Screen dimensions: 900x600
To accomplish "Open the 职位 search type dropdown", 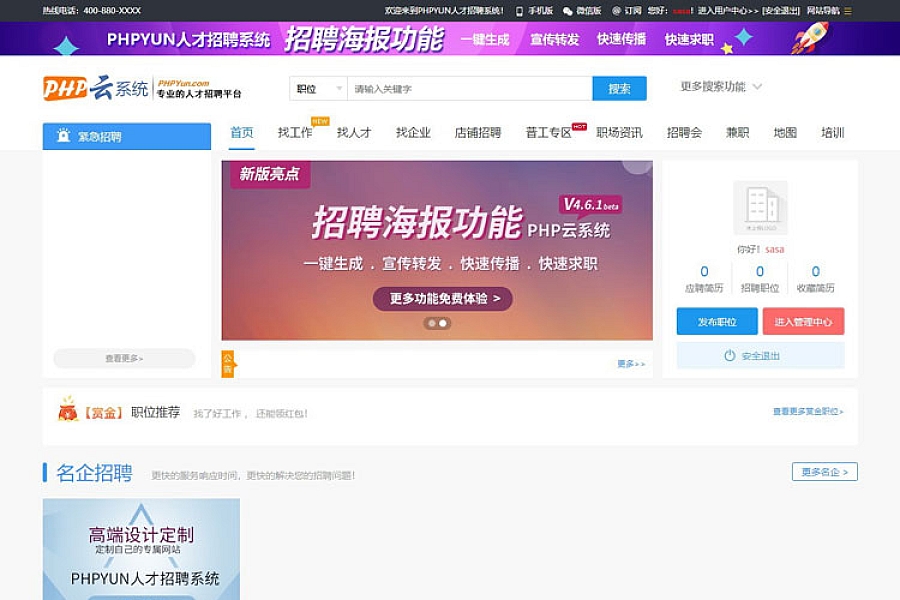I will tap(319, 89).
